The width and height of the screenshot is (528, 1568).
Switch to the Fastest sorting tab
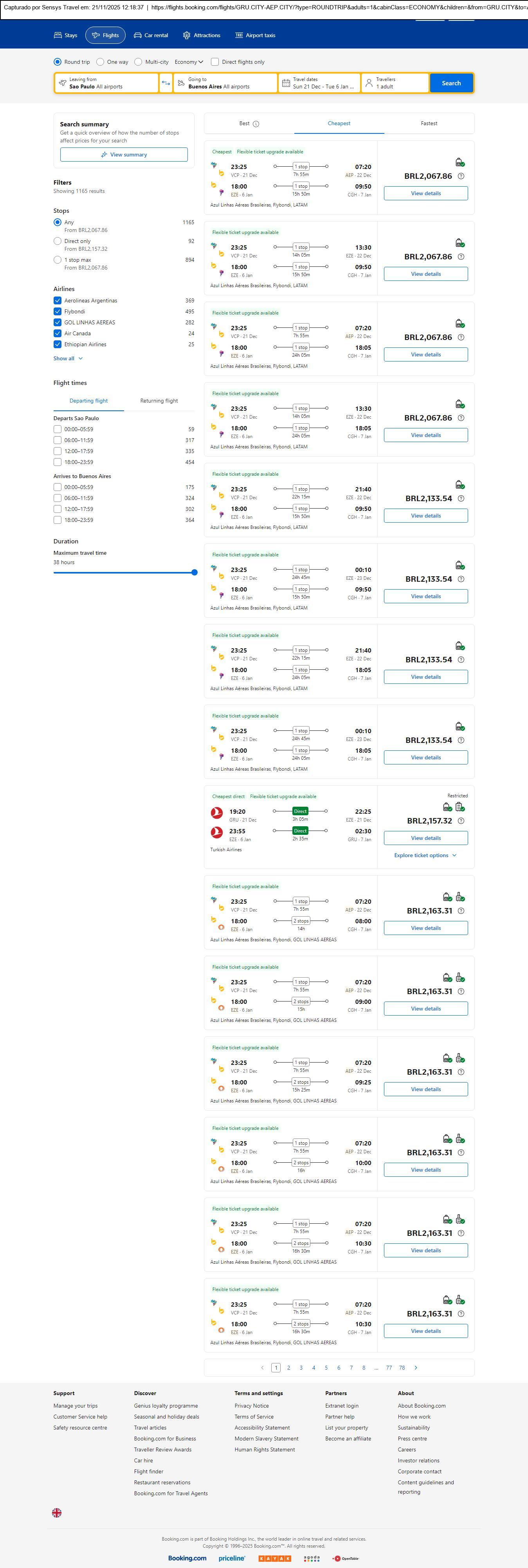click(429, 123)
